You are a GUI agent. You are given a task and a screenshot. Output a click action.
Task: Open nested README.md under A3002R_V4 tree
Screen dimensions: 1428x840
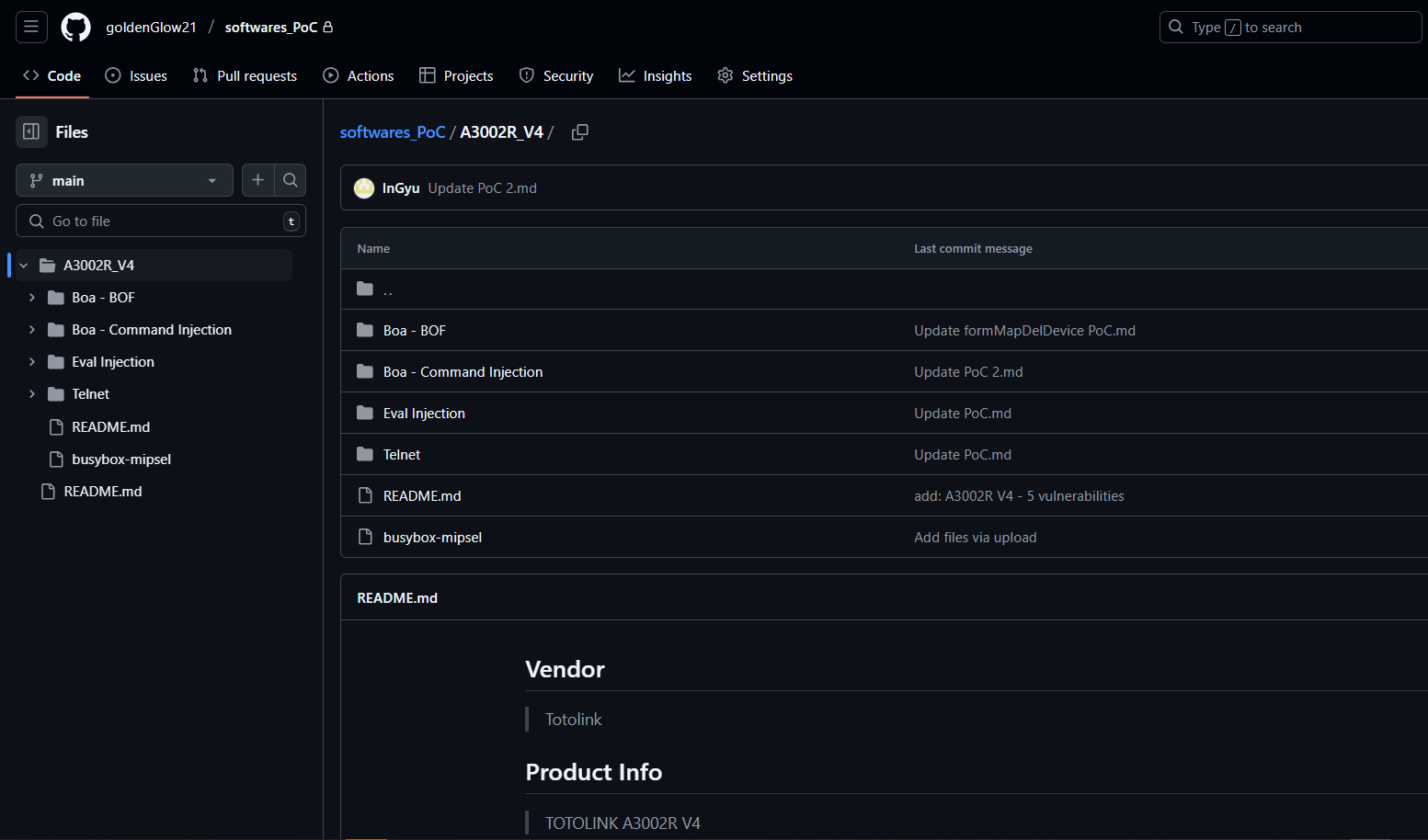(x=110, y=427)
